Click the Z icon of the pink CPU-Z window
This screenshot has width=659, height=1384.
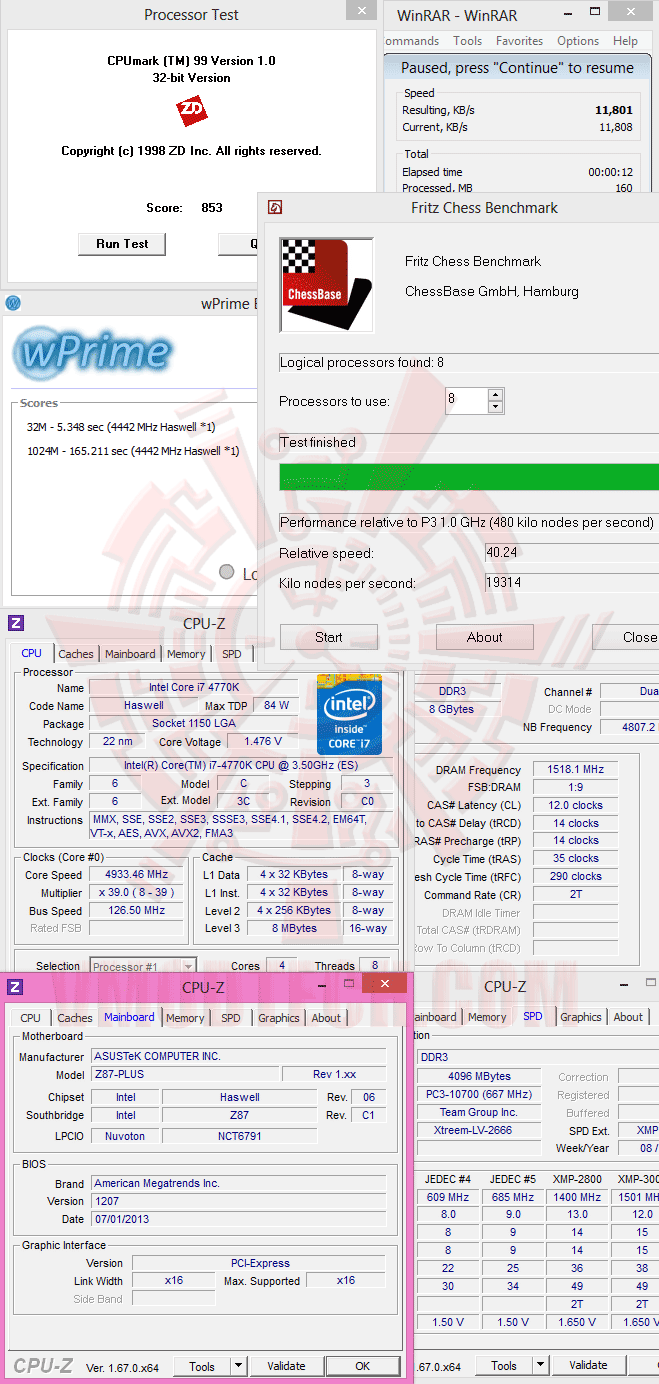pos(15,987)
